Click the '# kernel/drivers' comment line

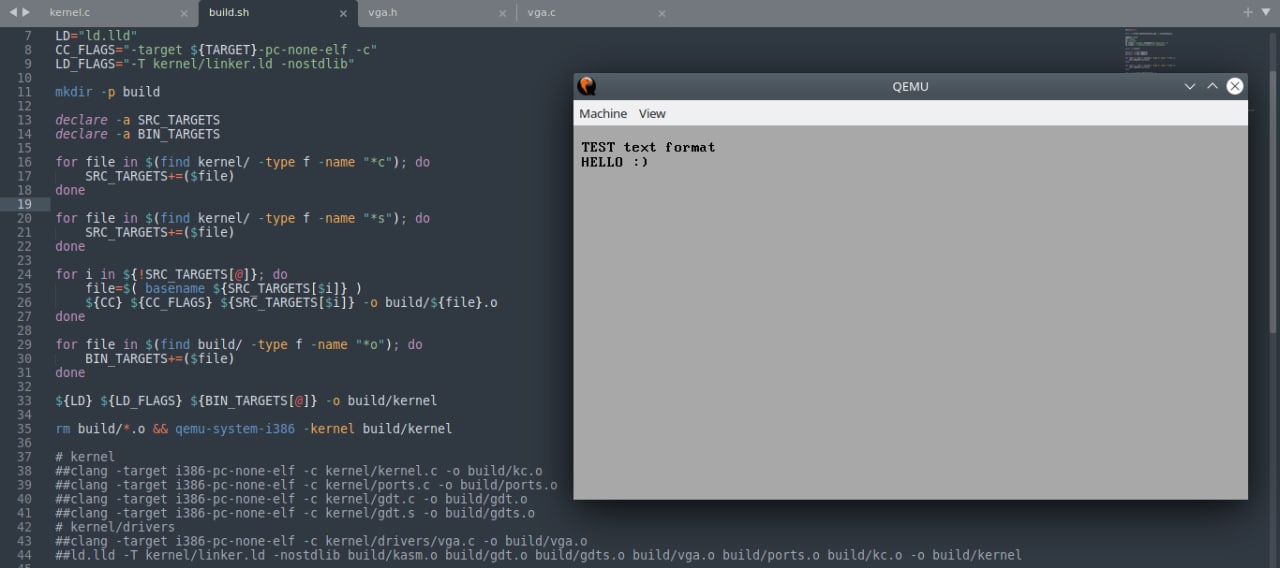tap(115, 526)
